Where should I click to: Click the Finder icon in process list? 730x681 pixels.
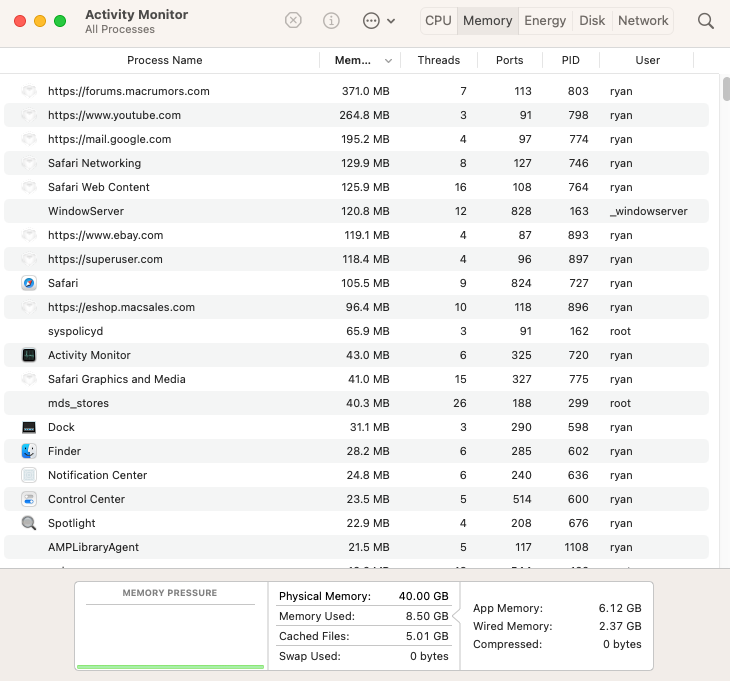pyautogui.click(x=29, y=451)
